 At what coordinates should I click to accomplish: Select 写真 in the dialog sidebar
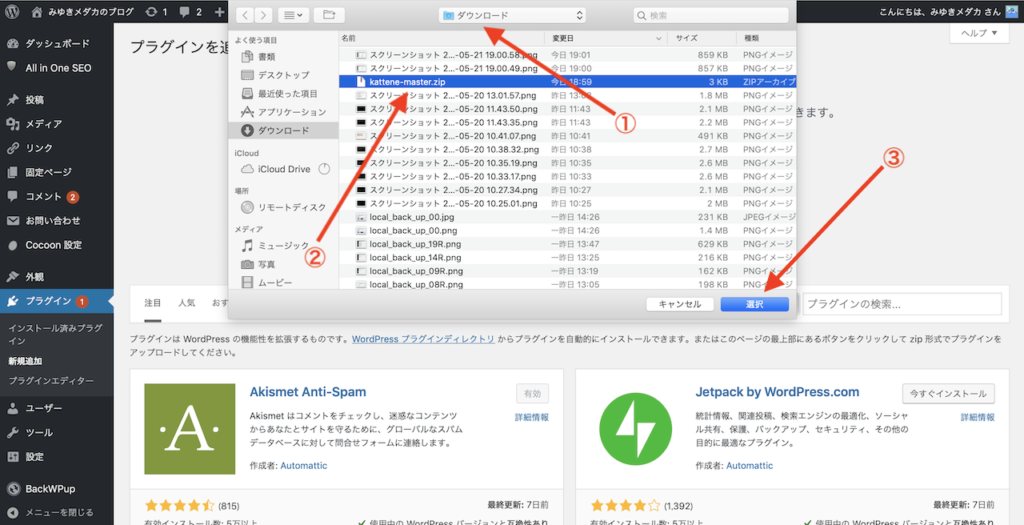tap(282, 264)
